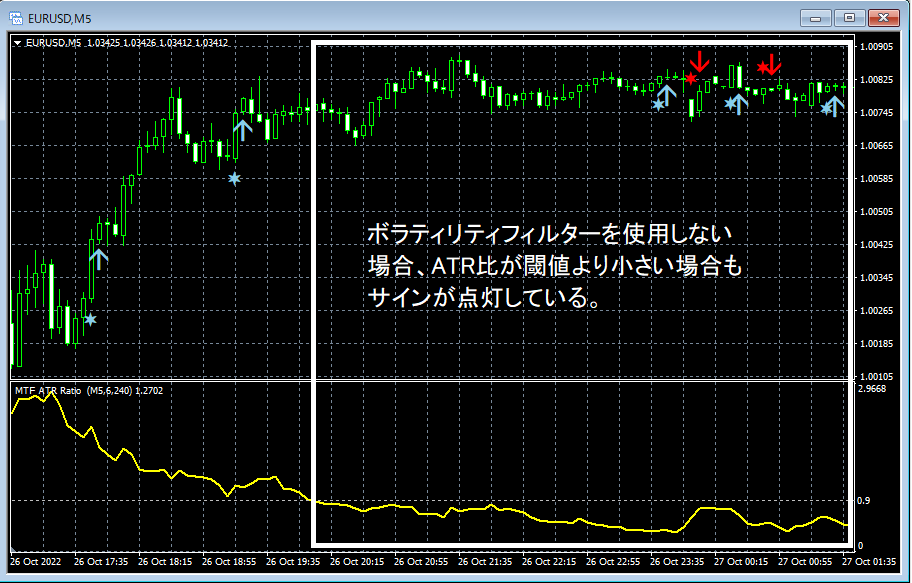Click the time axis label 26 Oct 20:15

tap(357, 562)
